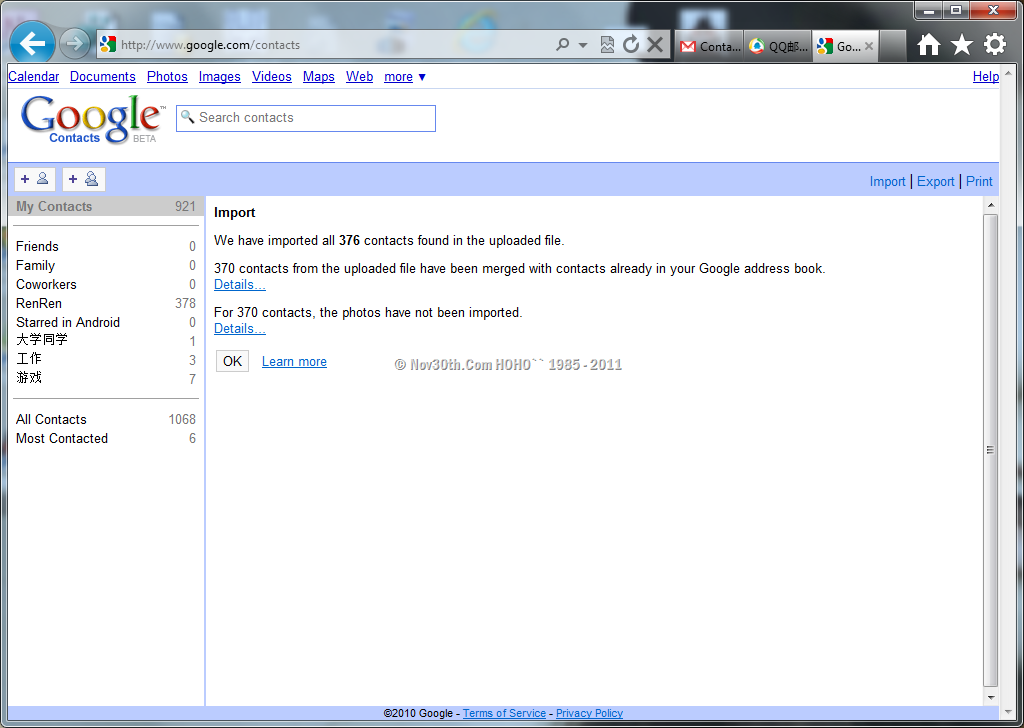Open the Web link
1024x728 pixels.
click(x=359, y=76)
